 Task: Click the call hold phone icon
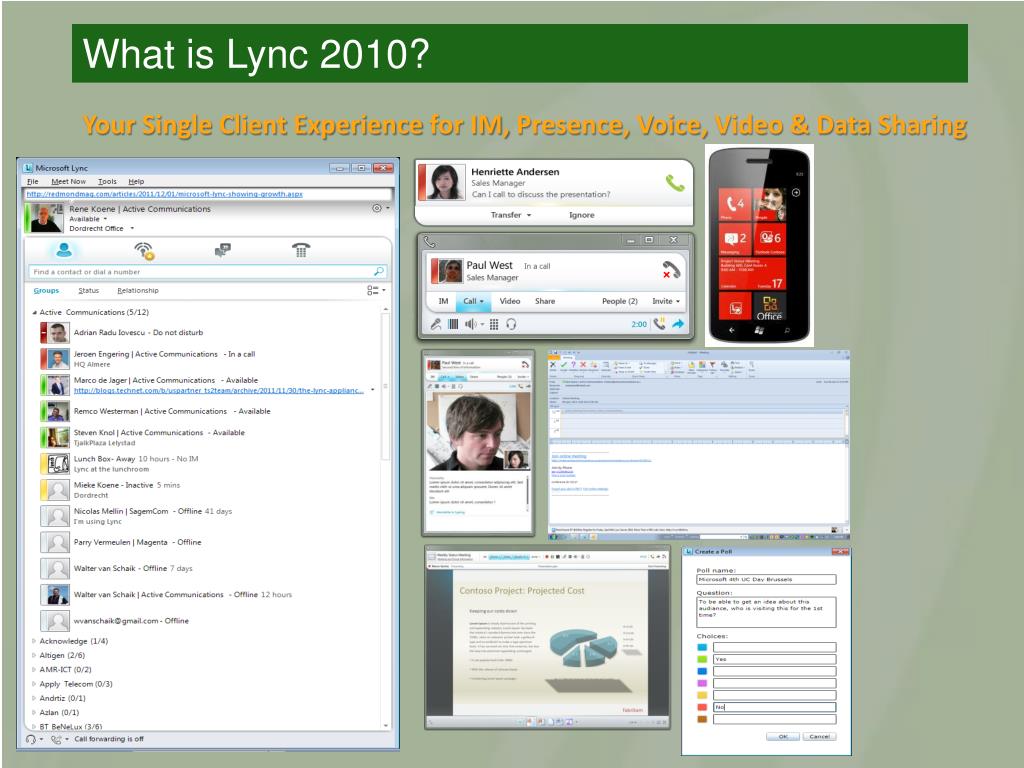coord(660,323)
